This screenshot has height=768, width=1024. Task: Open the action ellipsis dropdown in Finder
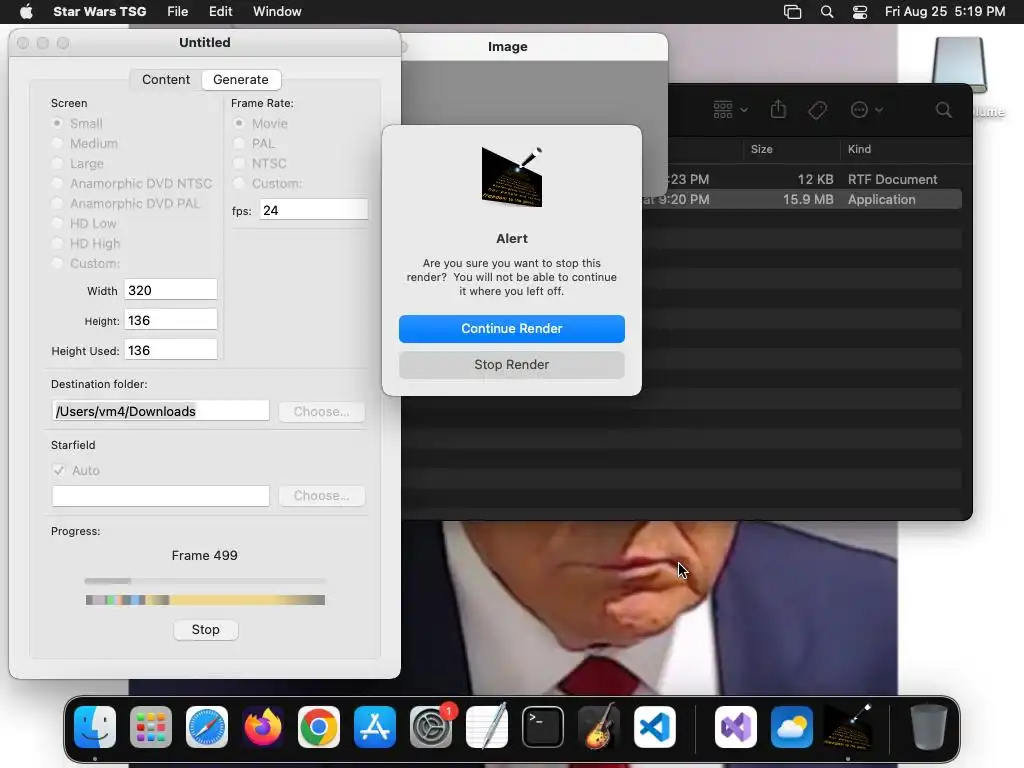click(867, 110)
